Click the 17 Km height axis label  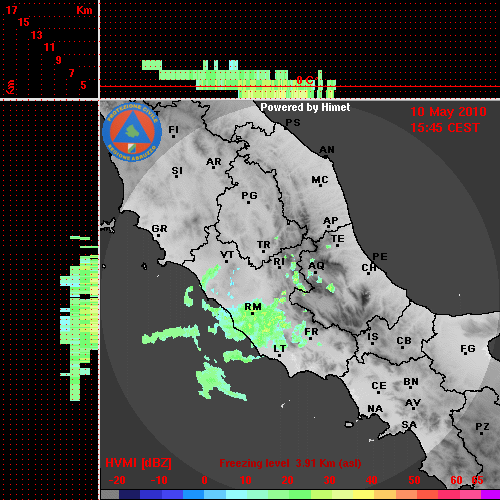pyautogui.click(x=11, y=10)
